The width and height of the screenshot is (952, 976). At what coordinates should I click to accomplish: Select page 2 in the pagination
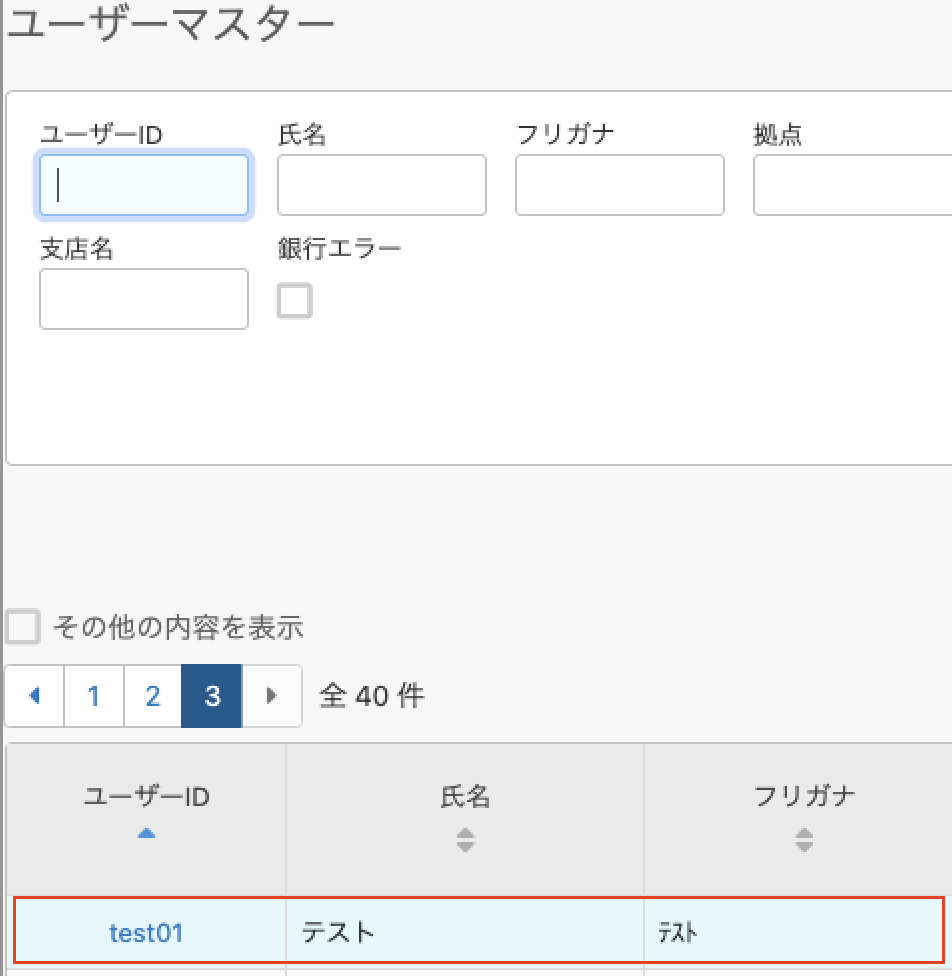point(153,696)
